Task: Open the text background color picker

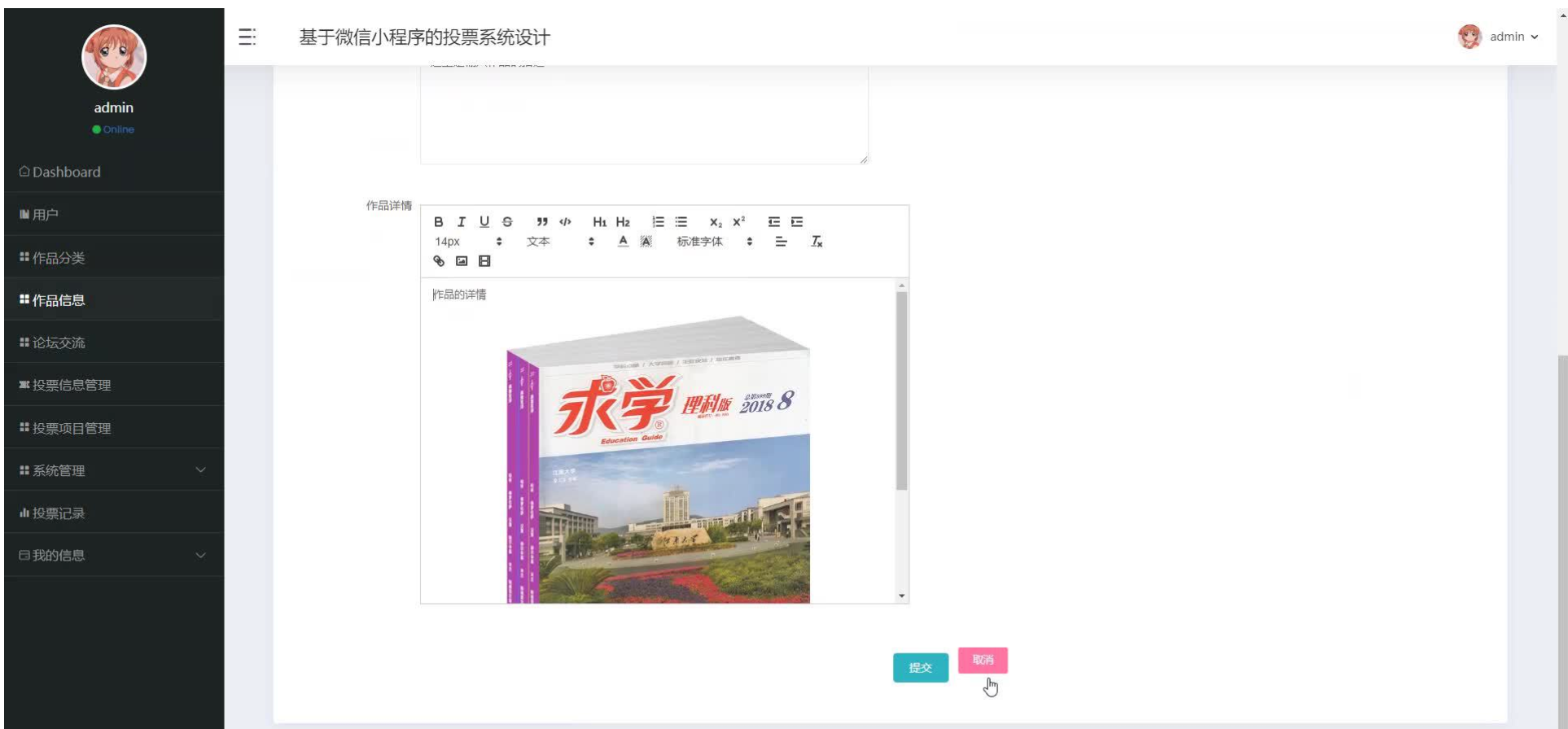Action: point(646,242)
